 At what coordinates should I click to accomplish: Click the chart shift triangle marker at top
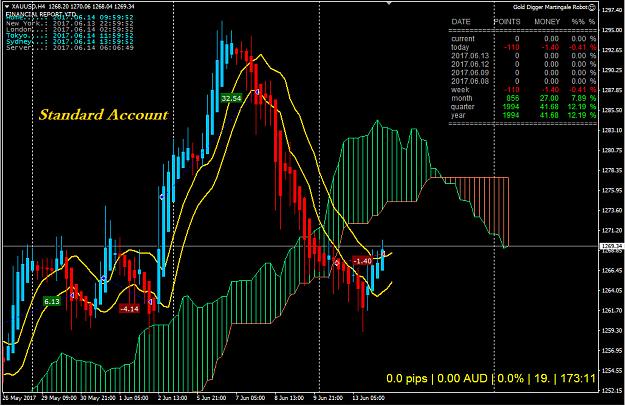point(389,3)
